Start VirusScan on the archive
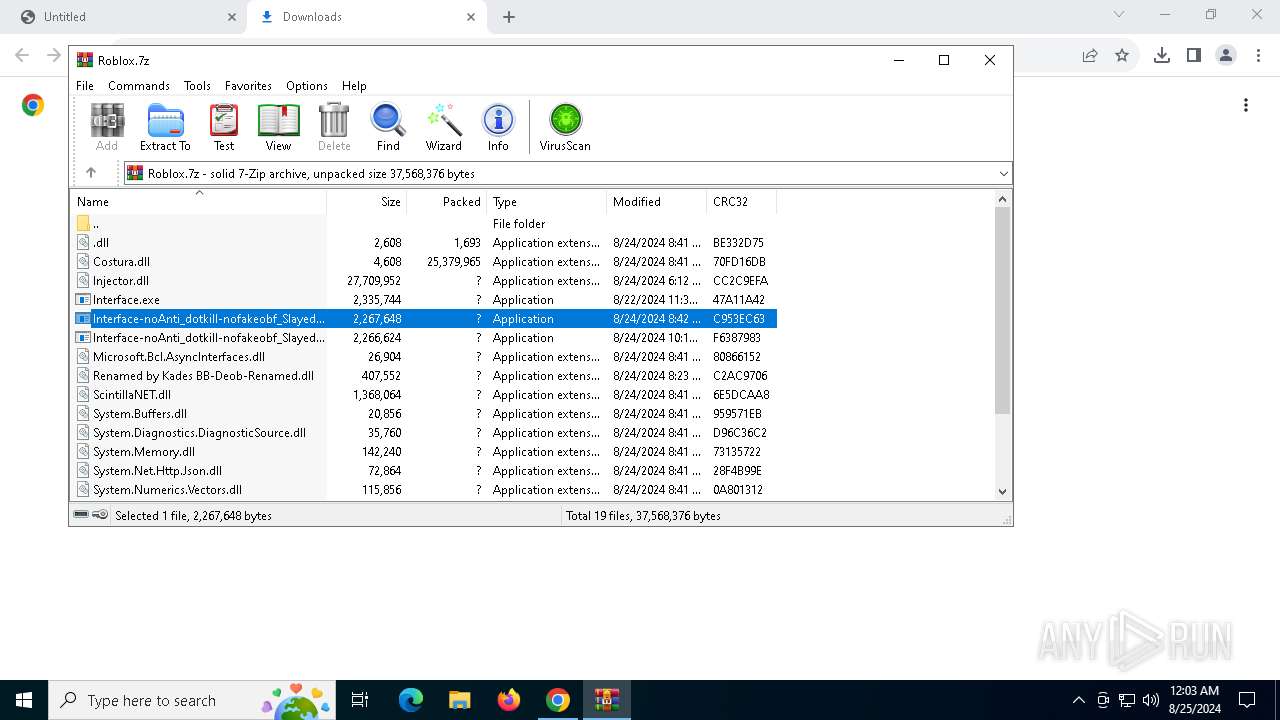This screenshot has height=720, width=1280. 565,127
